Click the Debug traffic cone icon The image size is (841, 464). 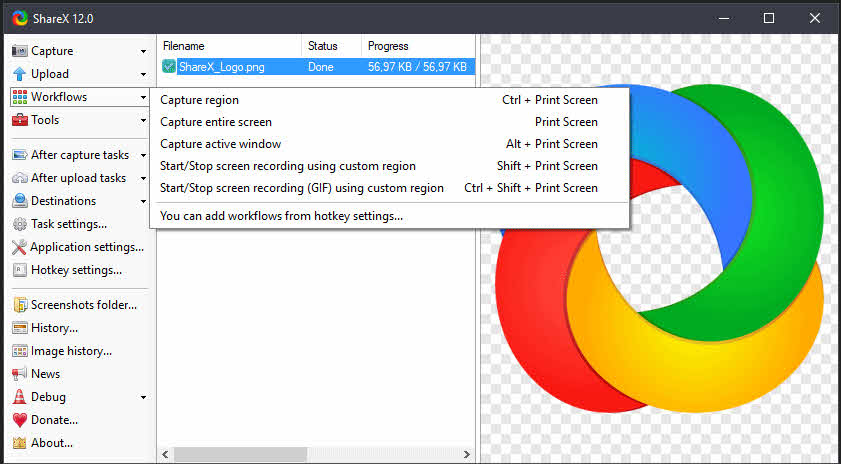point(19,397)
